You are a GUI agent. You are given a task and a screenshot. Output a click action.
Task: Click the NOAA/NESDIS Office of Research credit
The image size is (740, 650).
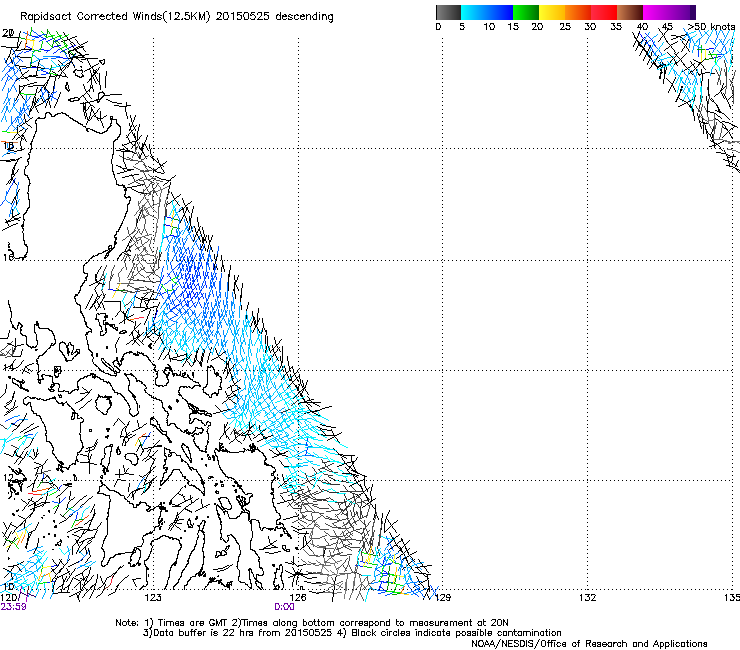[x=589, y=644]
